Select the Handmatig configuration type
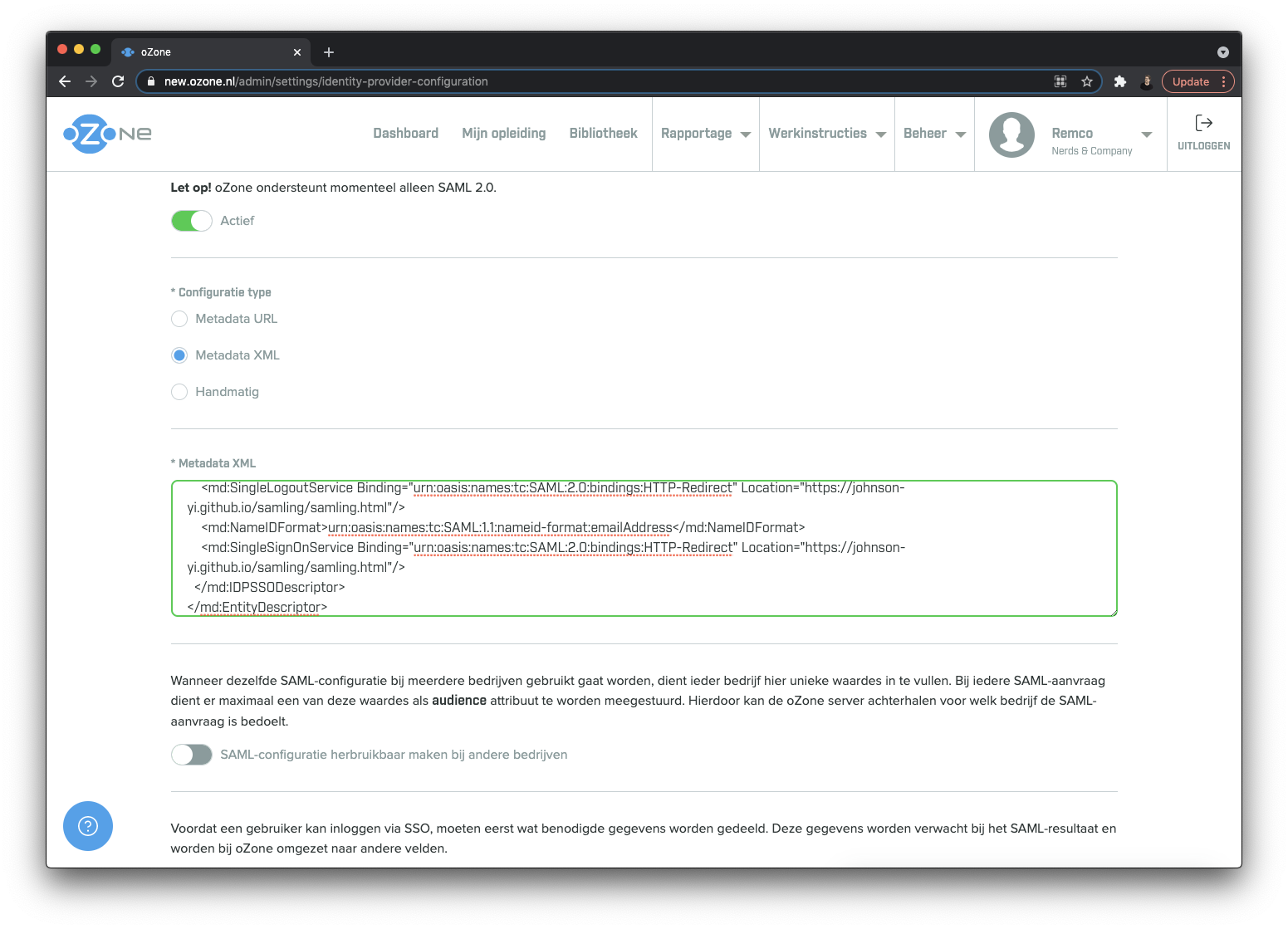 (x=179, y=391)
